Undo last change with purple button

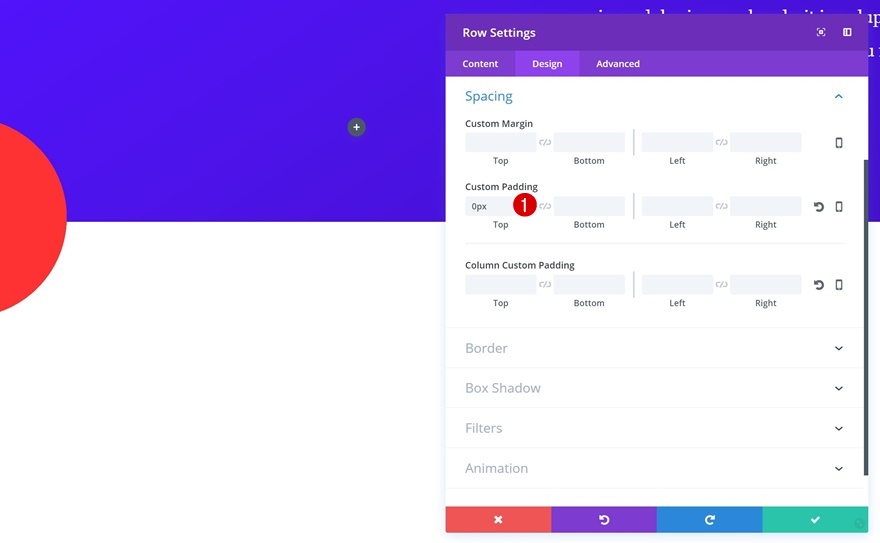click(x=604, y=520)
